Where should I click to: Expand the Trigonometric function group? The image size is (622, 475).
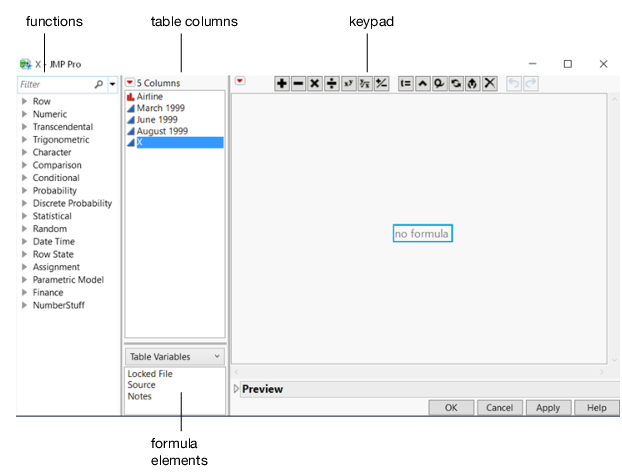tap(24, 139)
